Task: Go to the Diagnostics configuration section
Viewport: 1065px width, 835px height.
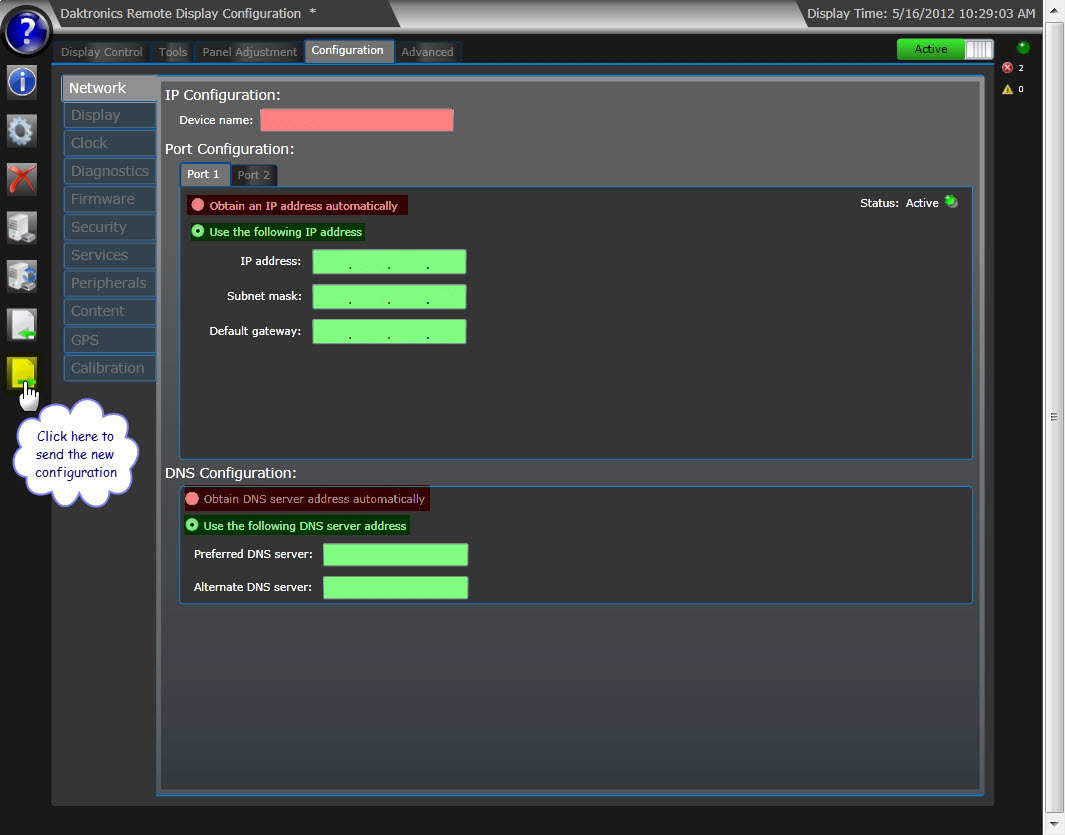Action: click(108, 171)
